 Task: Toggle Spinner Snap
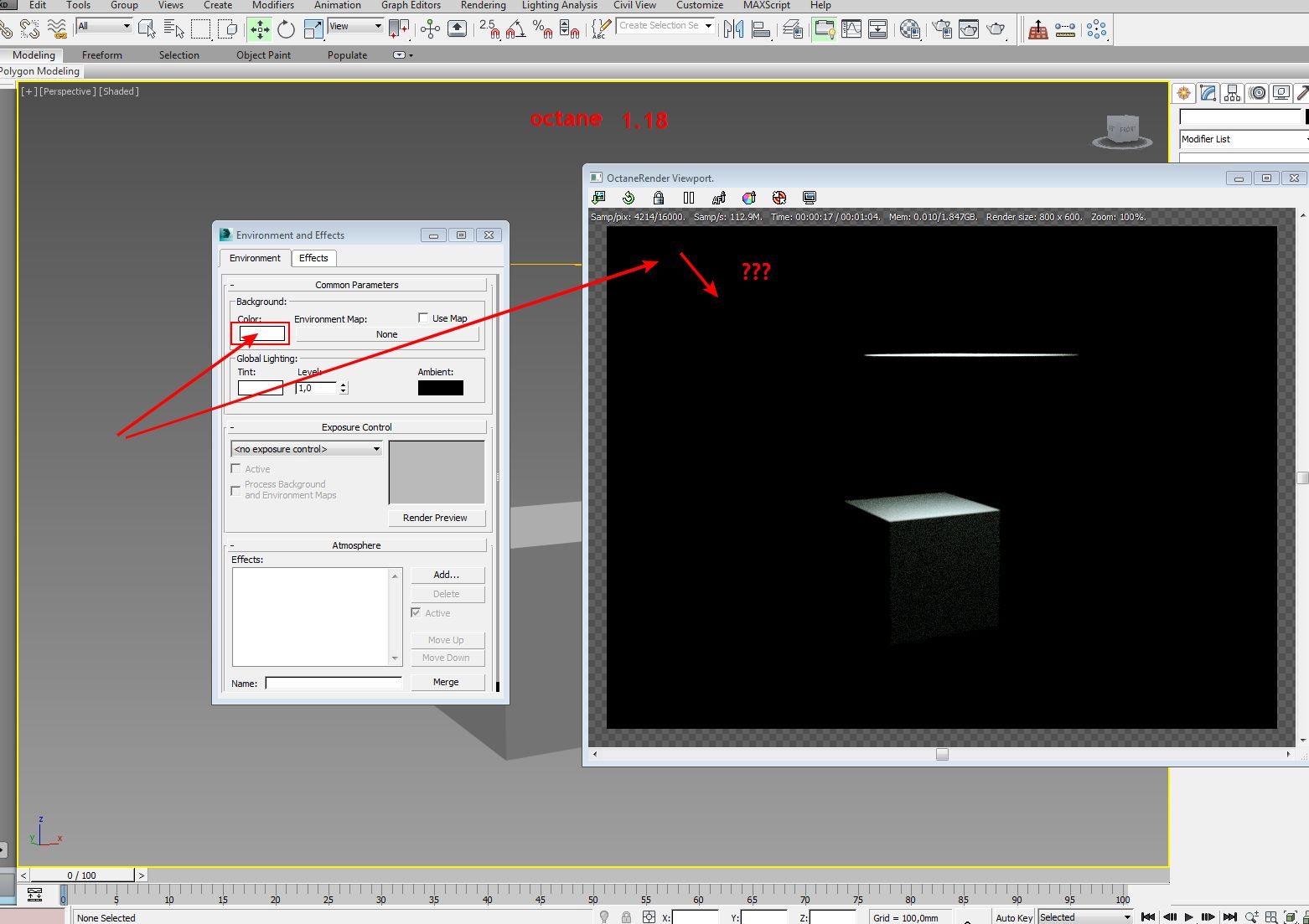pyautogui.click(x=570, y=29)
